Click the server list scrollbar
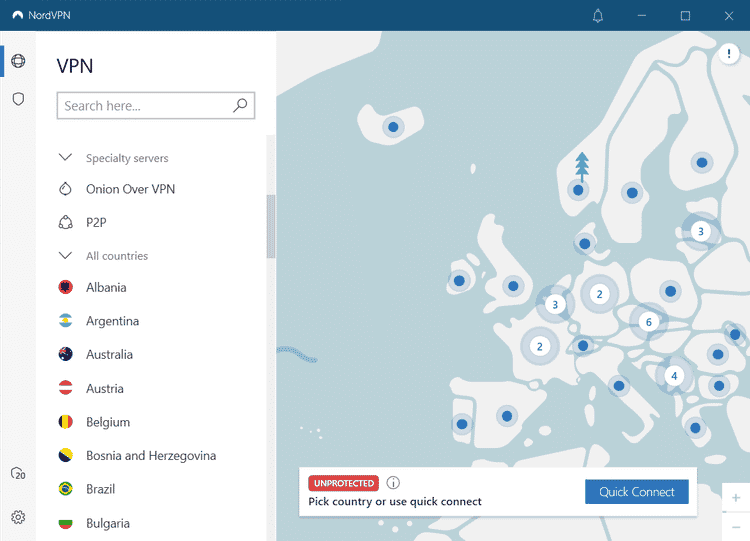Viewport: 750px width, 541px height. [270, 225]
